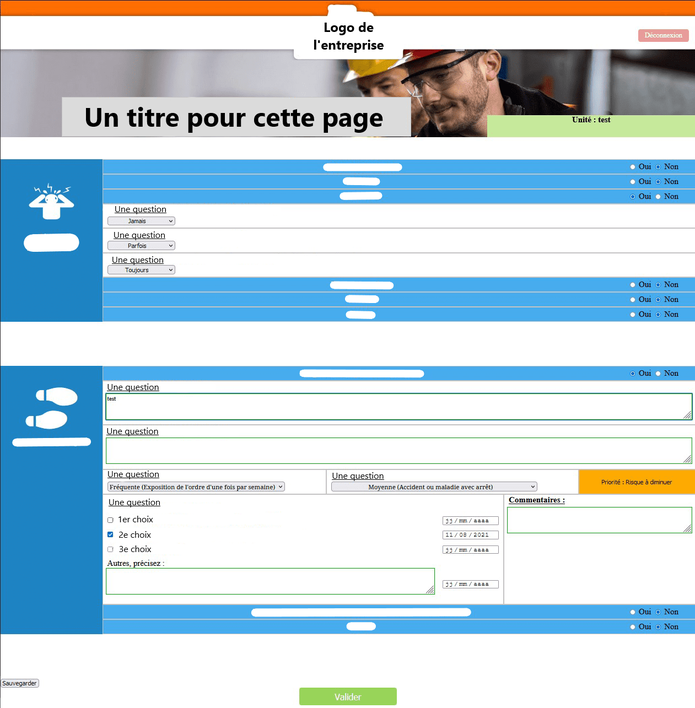Choose Oui in row above the test textarea
This screenshot has height=708, width=695.
[x=632, y=373]
